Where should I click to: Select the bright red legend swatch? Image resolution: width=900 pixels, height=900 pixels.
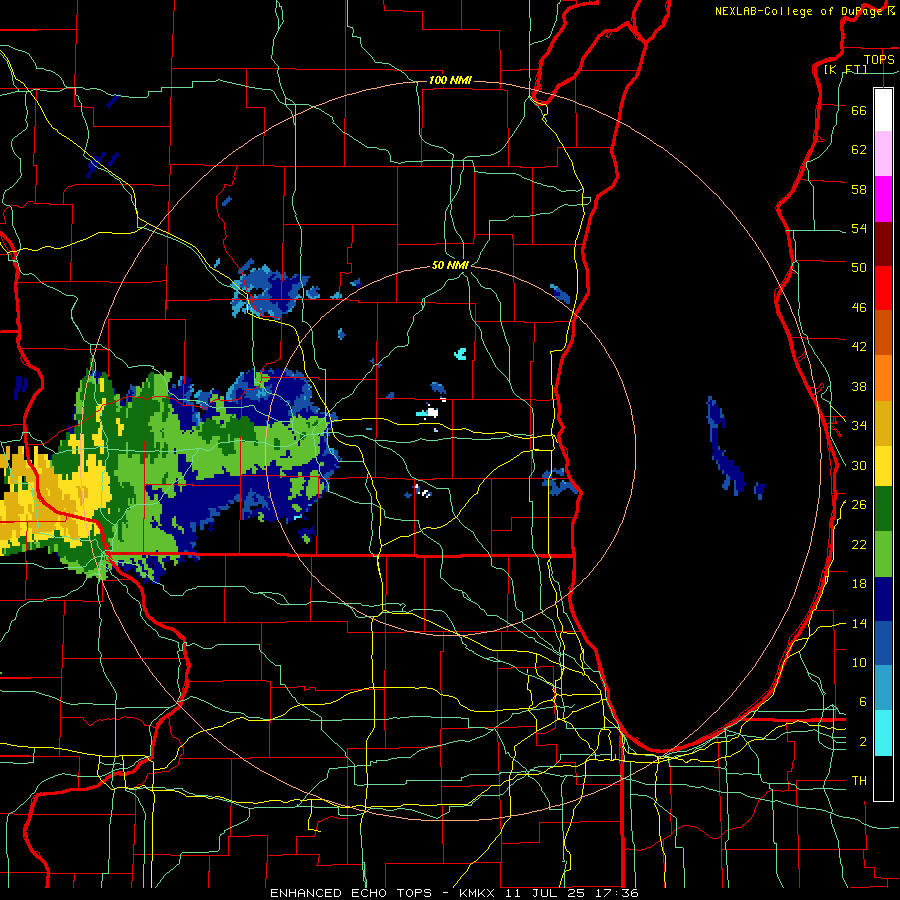883,288
